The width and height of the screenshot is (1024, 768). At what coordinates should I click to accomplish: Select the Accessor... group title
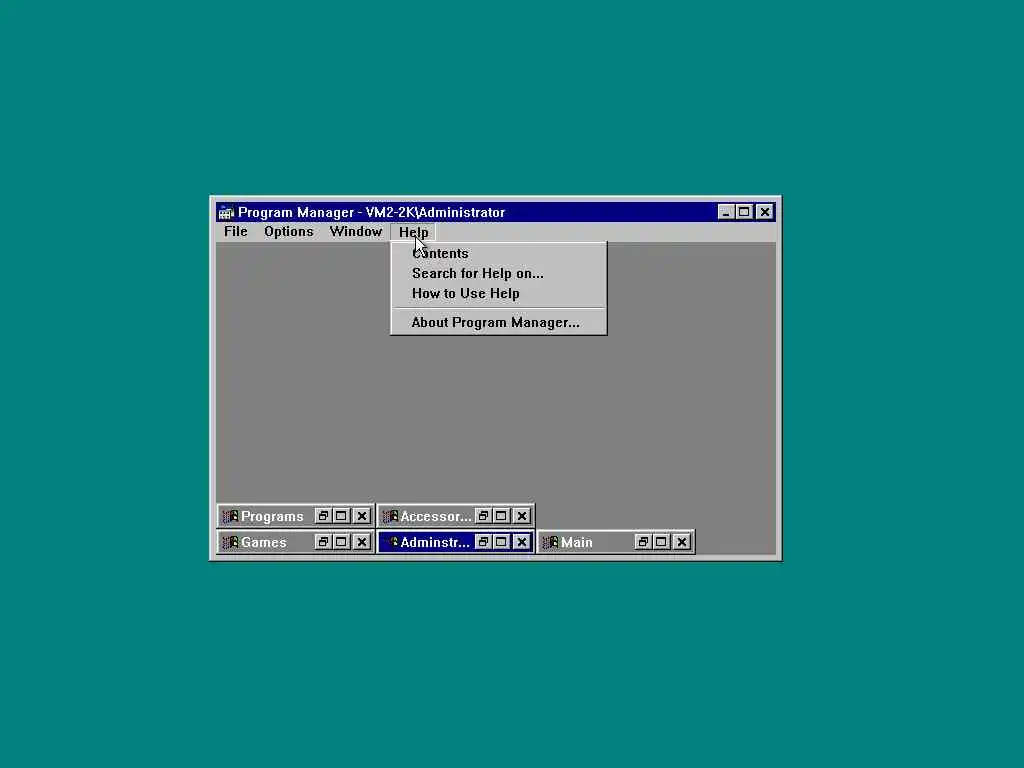(x=436, y=517)
